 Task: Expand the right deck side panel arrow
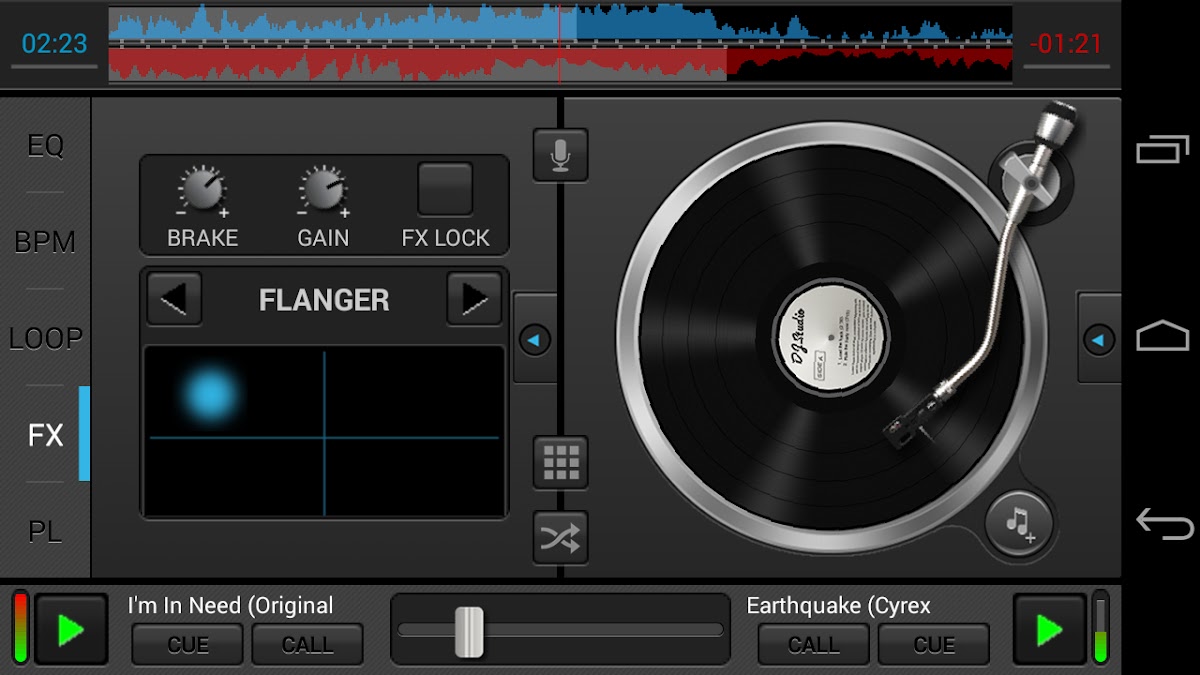click(1098, 340)
